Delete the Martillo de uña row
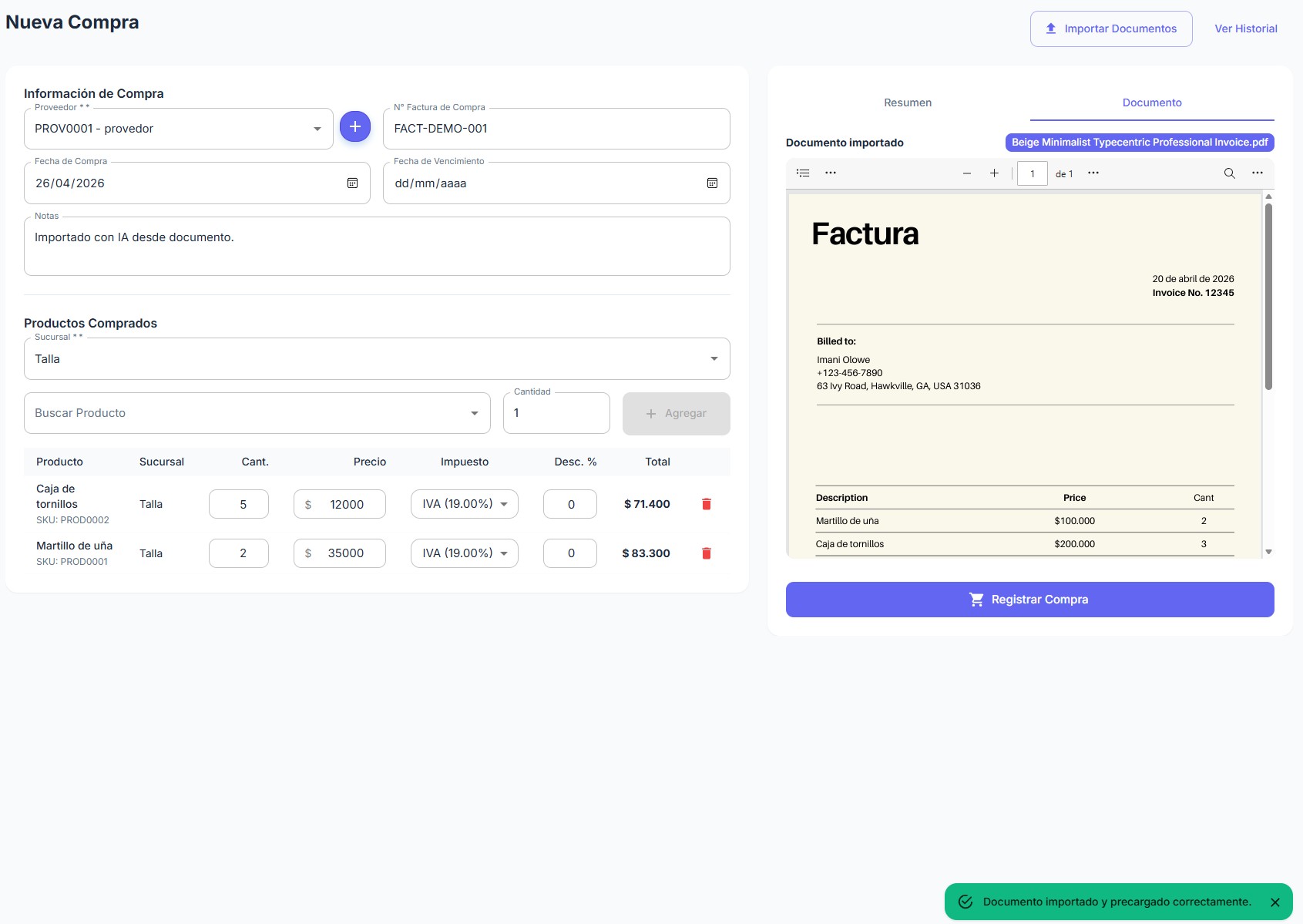The width and height of the screenshot is (1303, 924). coord(706,553)
